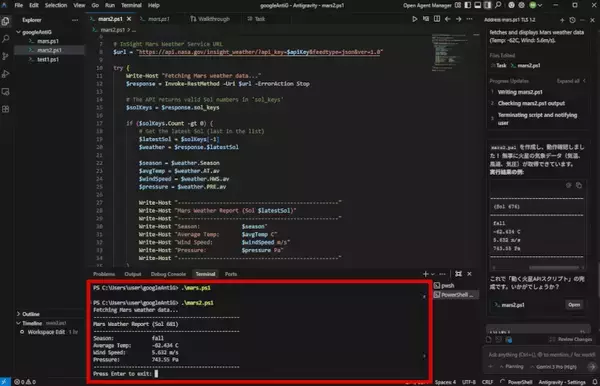Click Open Agent Manager button
The height and width of the screenshot is (386, 600).
[x=427, y=5]
